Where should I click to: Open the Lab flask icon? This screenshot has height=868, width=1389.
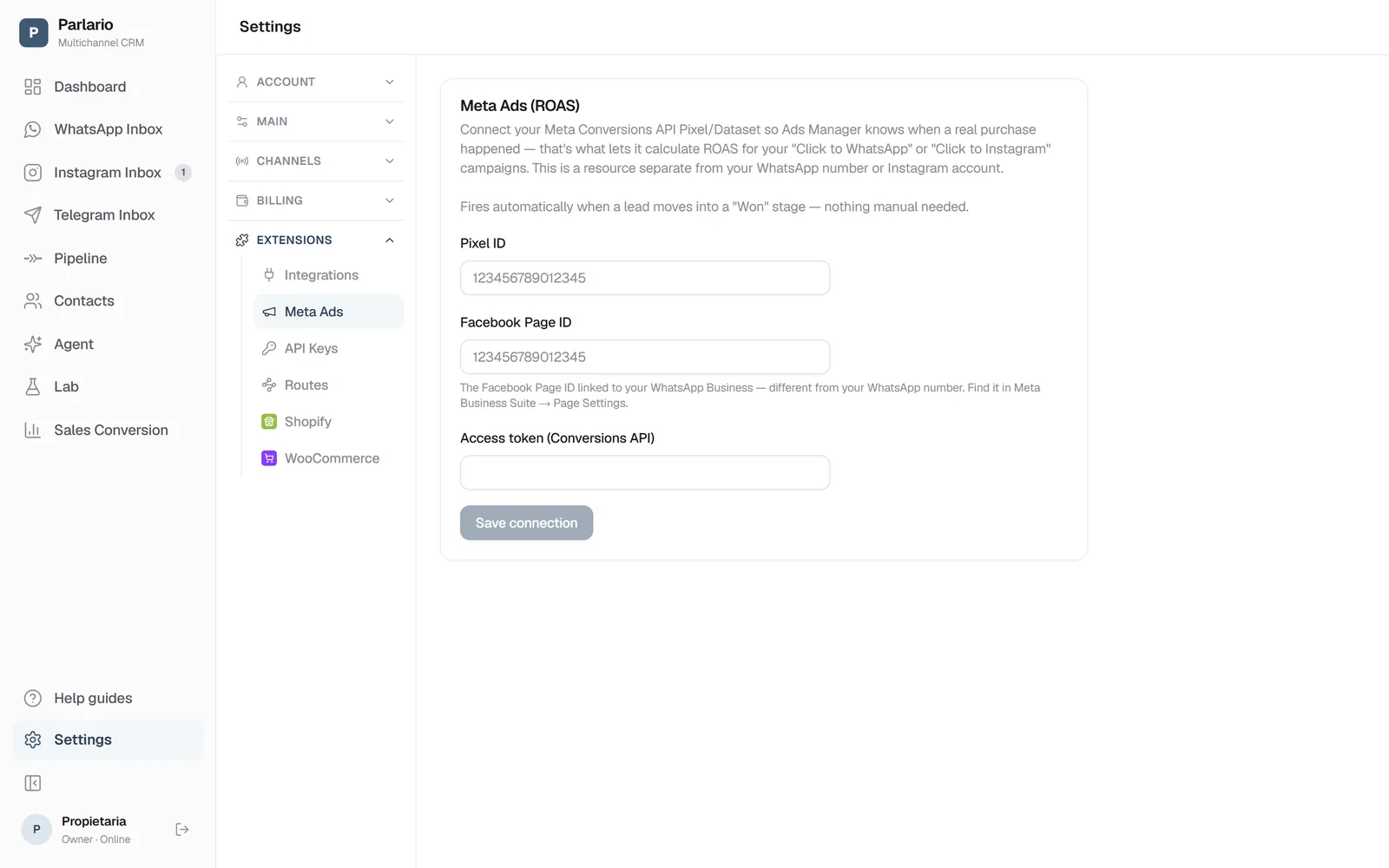coord(33,387)
